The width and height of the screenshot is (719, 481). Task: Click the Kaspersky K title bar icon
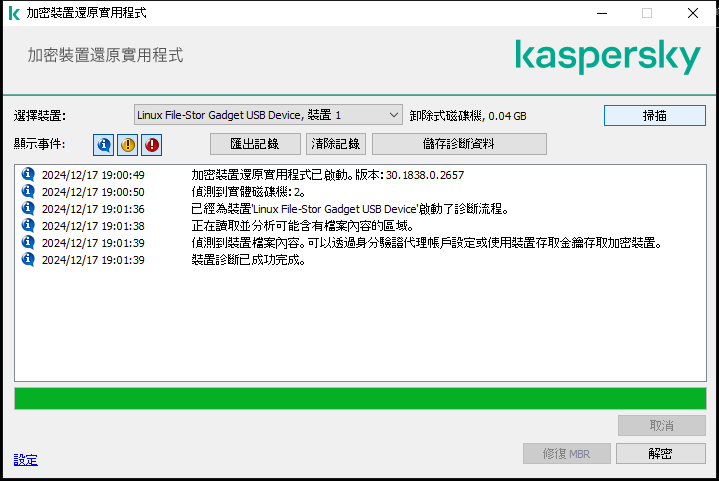[x=14, y=13]
